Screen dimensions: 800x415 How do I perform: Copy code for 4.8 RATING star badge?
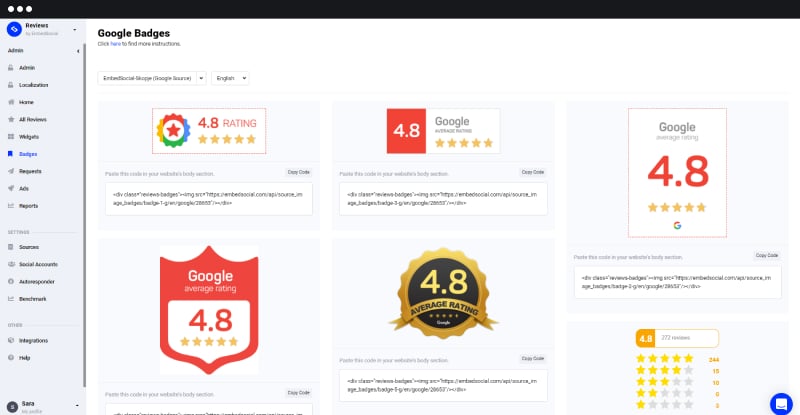point(298,172)
